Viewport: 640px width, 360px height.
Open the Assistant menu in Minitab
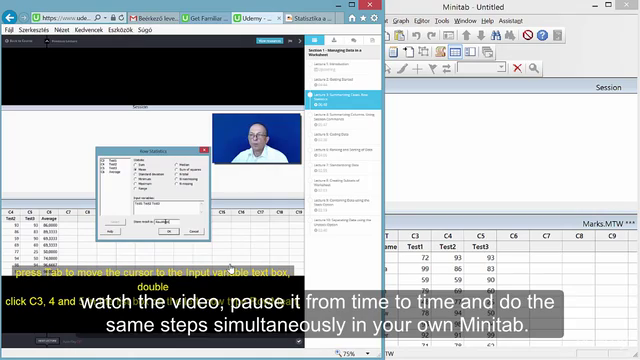coord(510,21)
